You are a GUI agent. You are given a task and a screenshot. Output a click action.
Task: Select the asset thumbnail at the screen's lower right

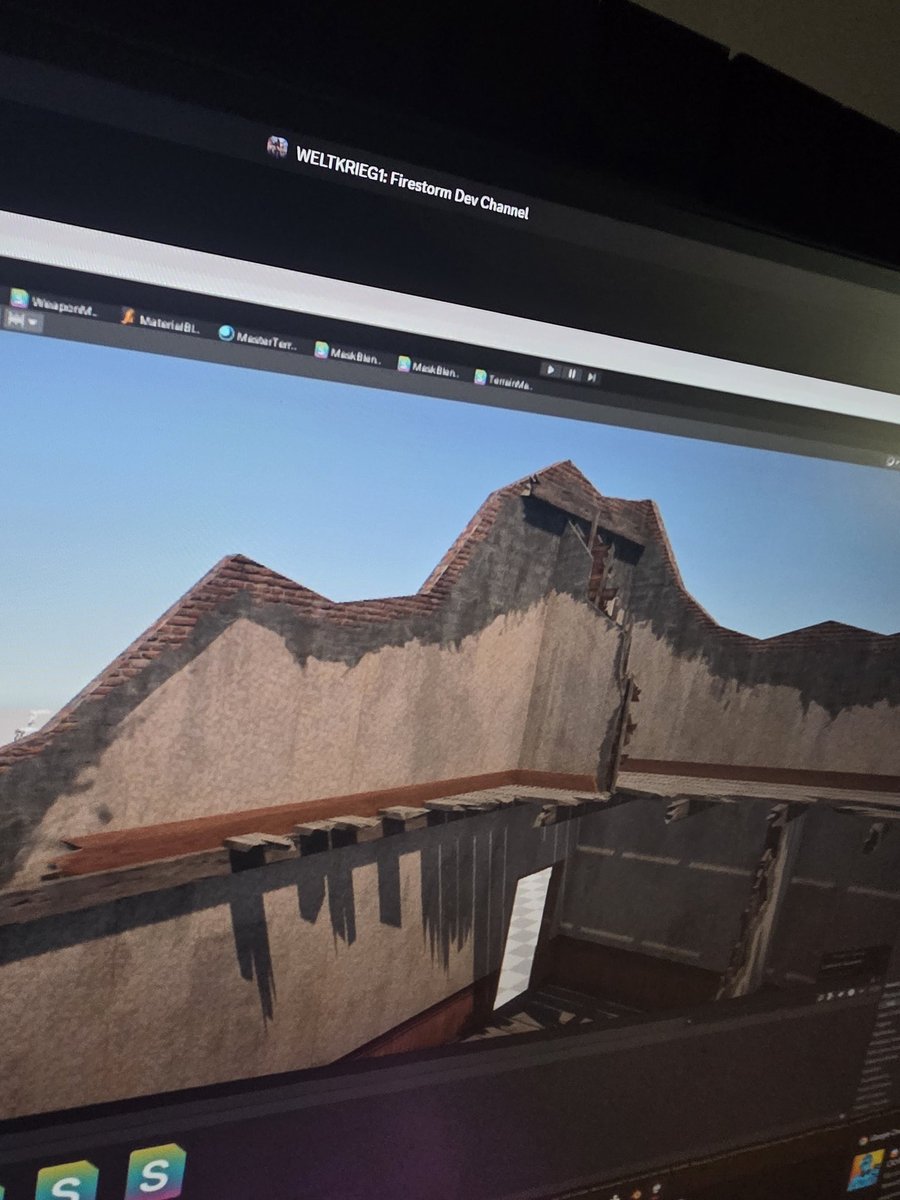click(x=865, y=1169)
